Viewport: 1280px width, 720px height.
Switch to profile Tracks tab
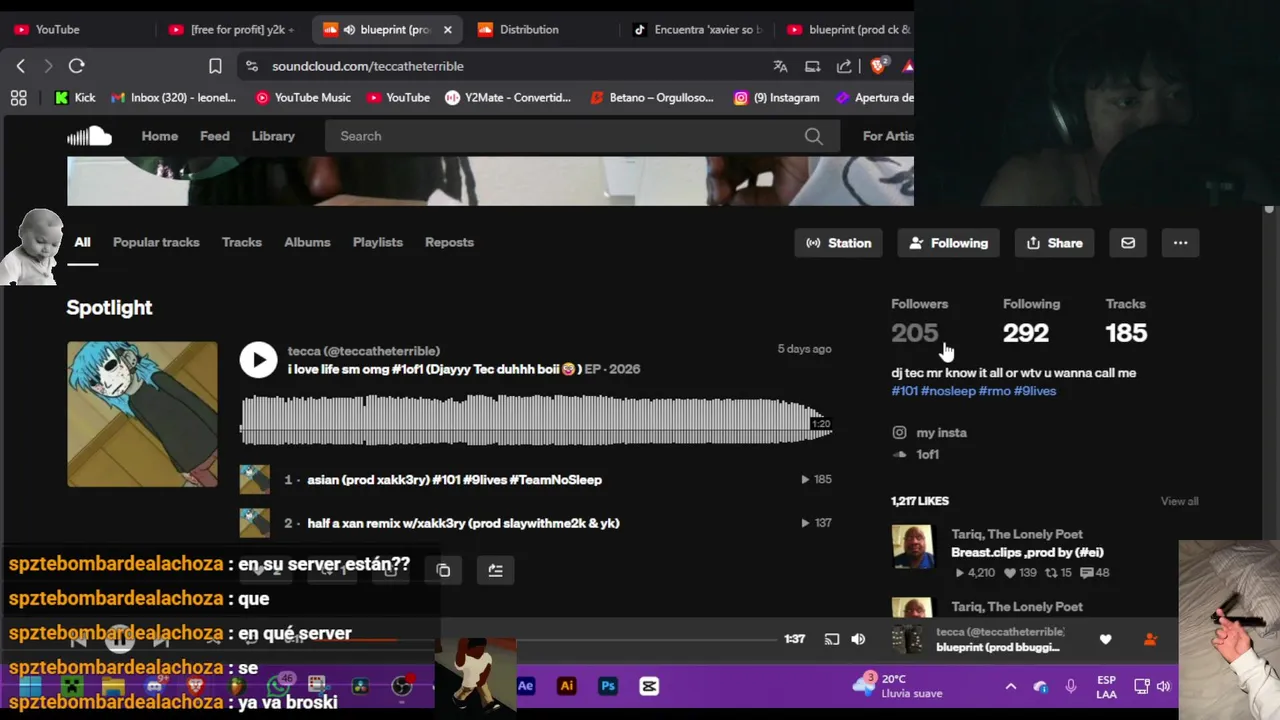point(242,242)
